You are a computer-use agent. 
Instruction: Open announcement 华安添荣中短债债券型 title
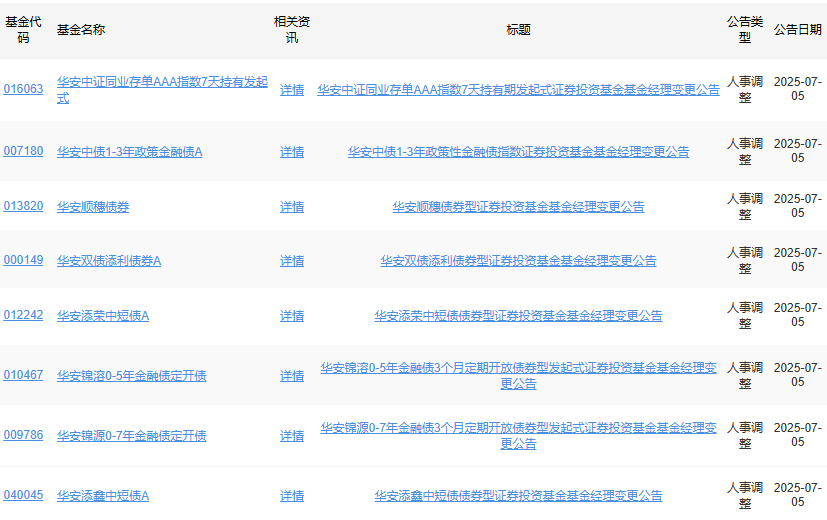(x=518, y=316)
